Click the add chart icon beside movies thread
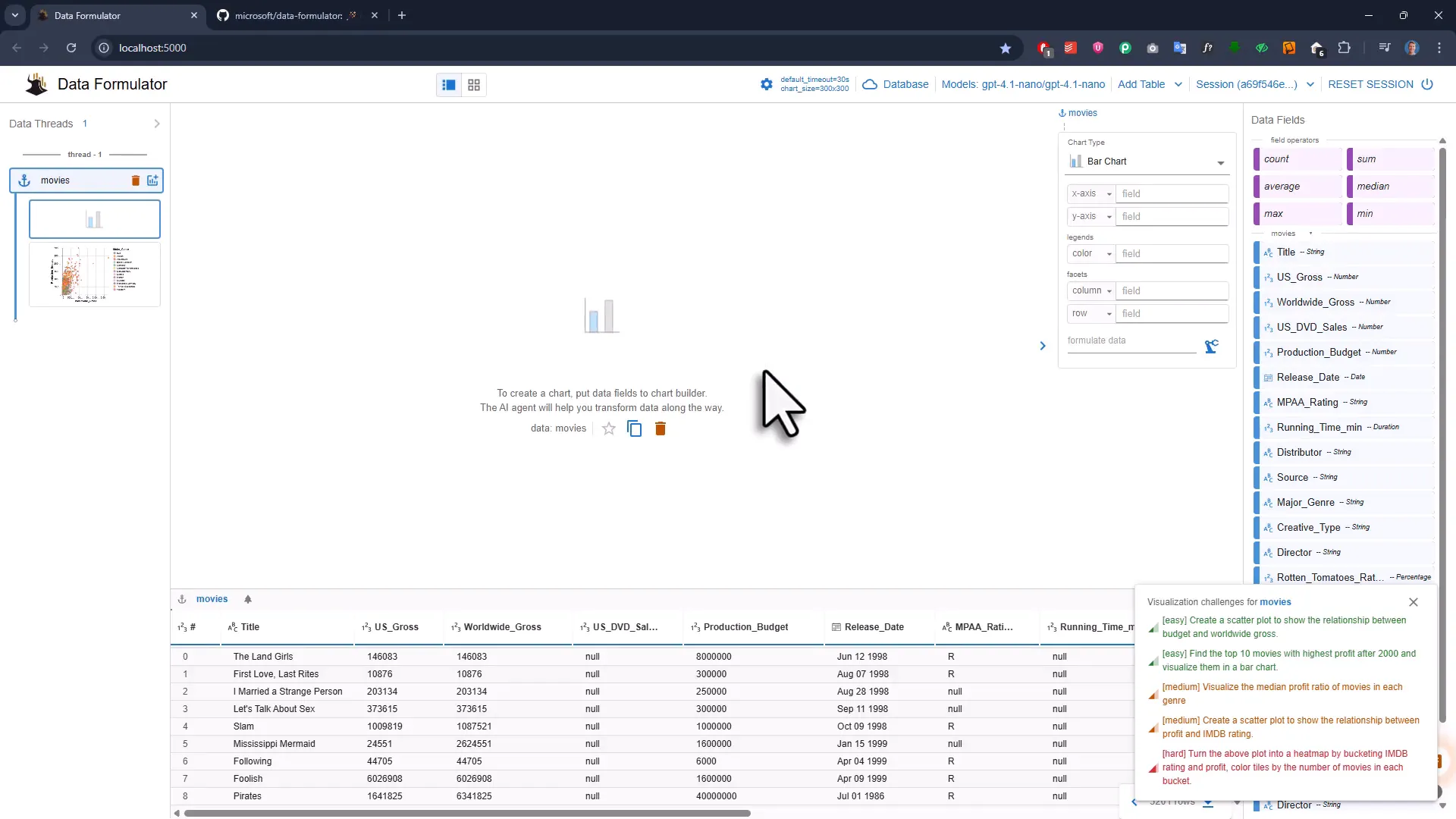 [152, 180]
